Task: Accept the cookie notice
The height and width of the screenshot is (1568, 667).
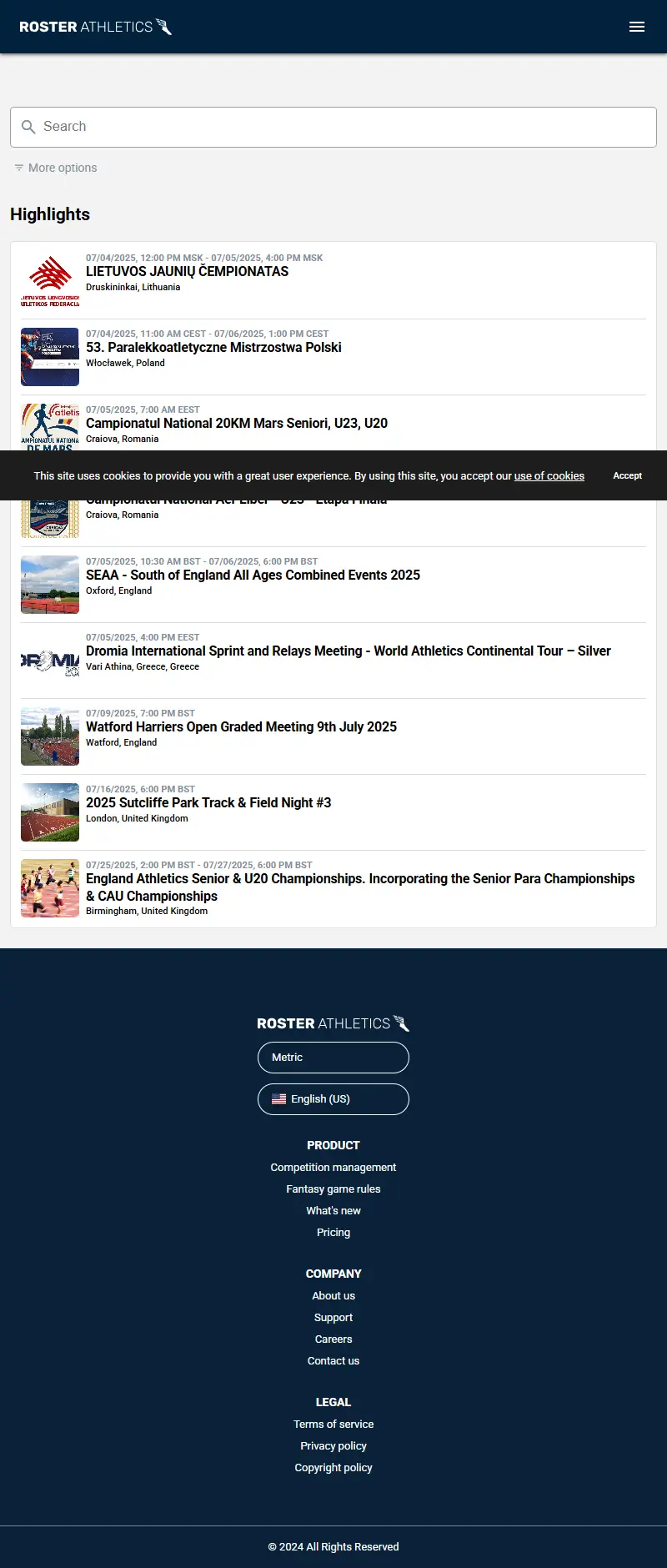Action: coord(628,475)
